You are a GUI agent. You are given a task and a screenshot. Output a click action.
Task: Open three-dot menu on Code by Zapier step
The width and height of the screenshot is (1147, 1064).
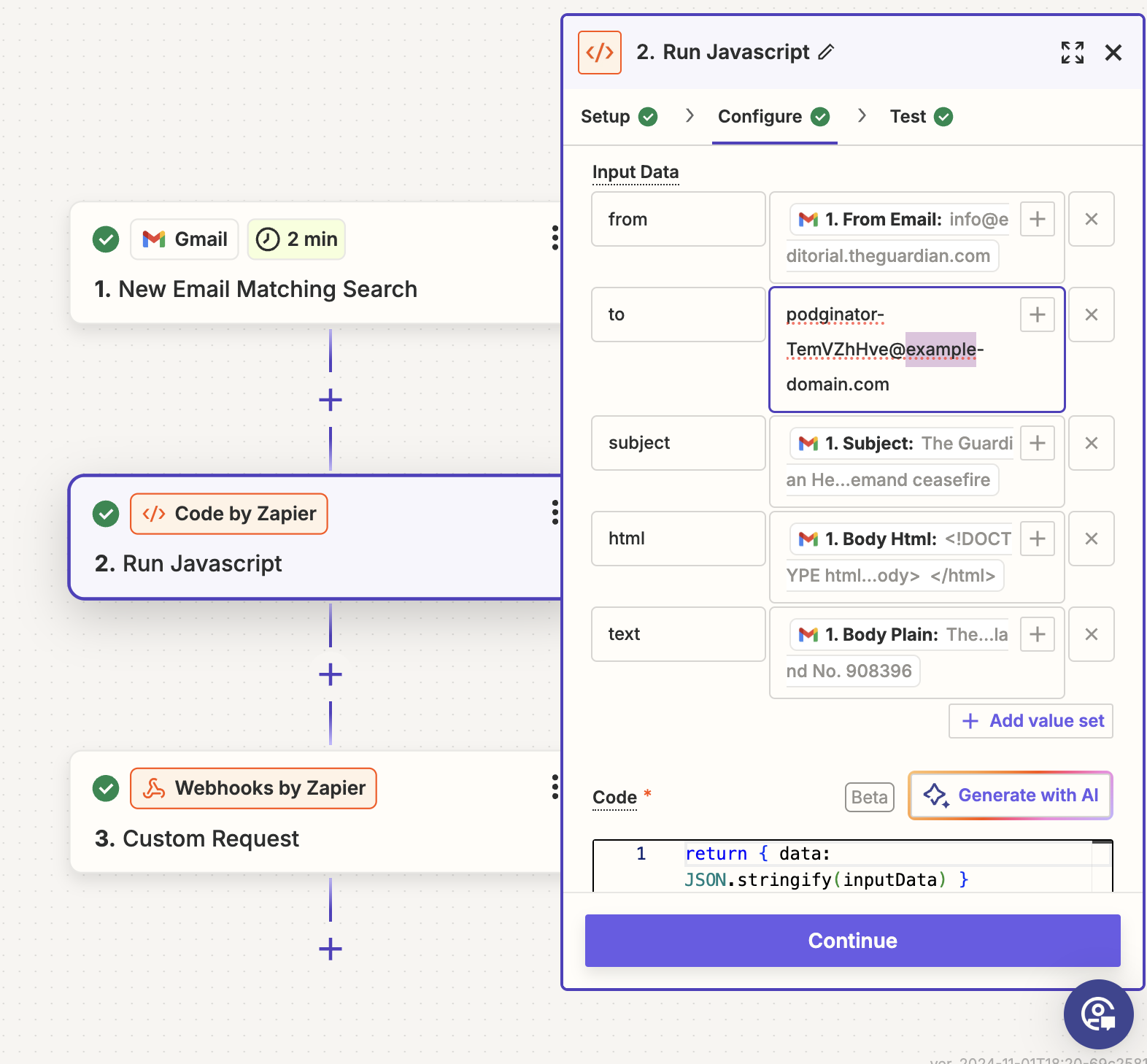(x=555, y=512)
